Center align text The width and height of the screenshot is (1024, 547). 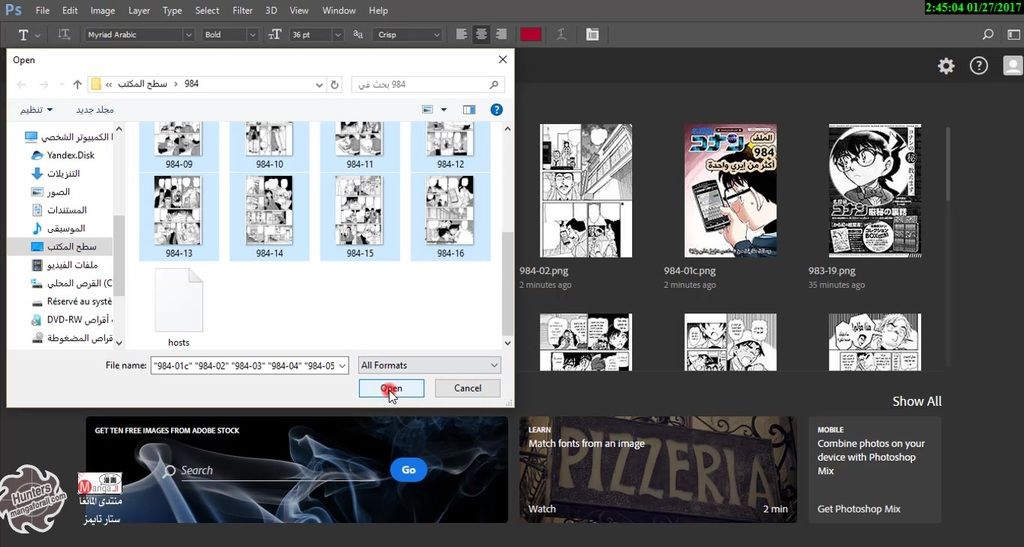pyautogui.click(x=481, y=35)
